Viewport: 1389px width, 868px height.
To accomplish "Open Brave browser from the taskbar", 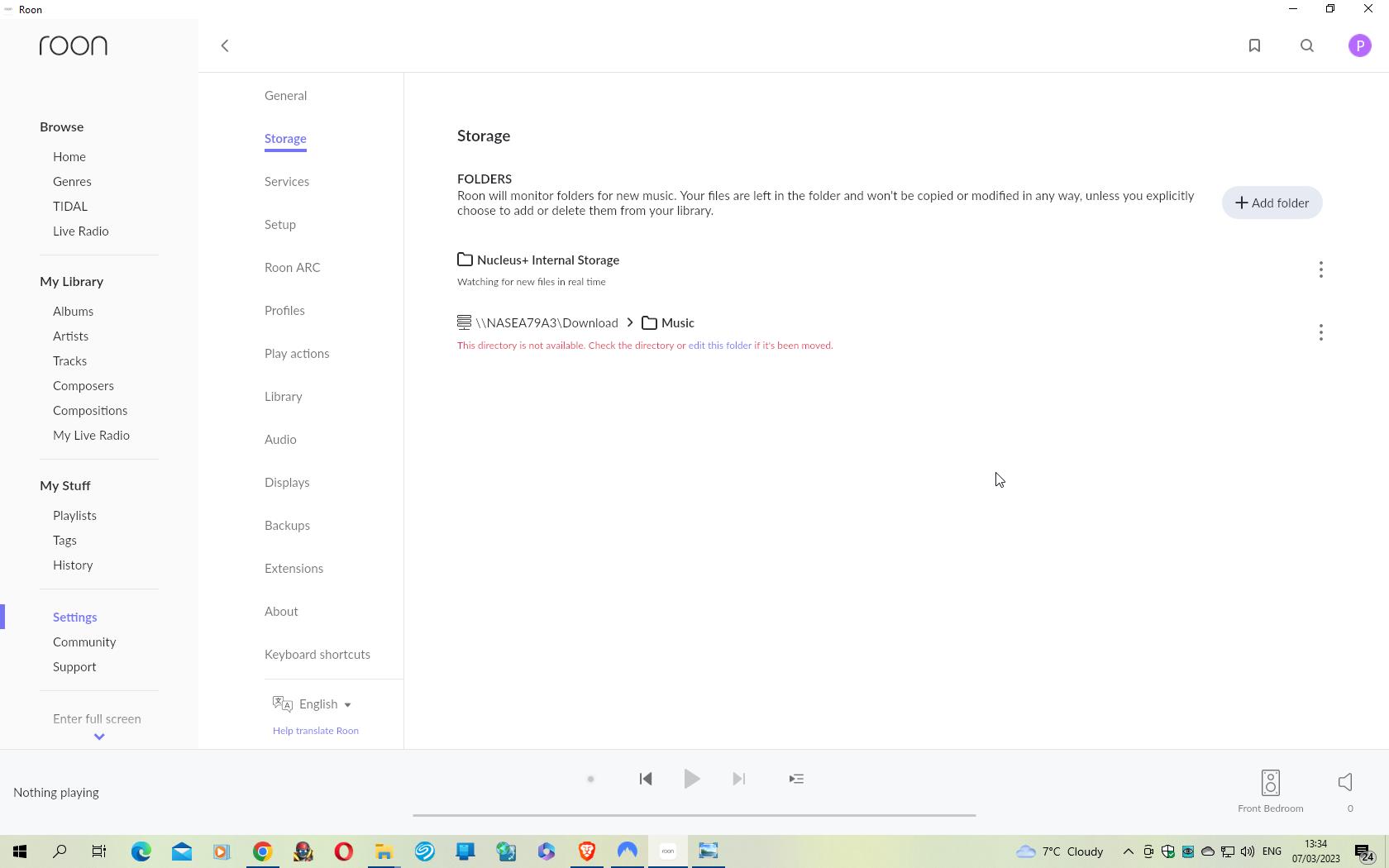I will tap(587, 851).
